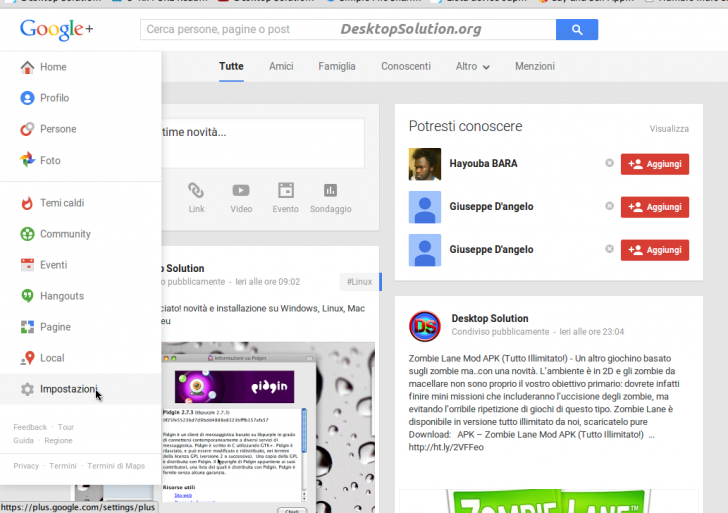Click the #Linux hashtag tag
Viewport: 728px width, 513px height.
click(359, 282)
